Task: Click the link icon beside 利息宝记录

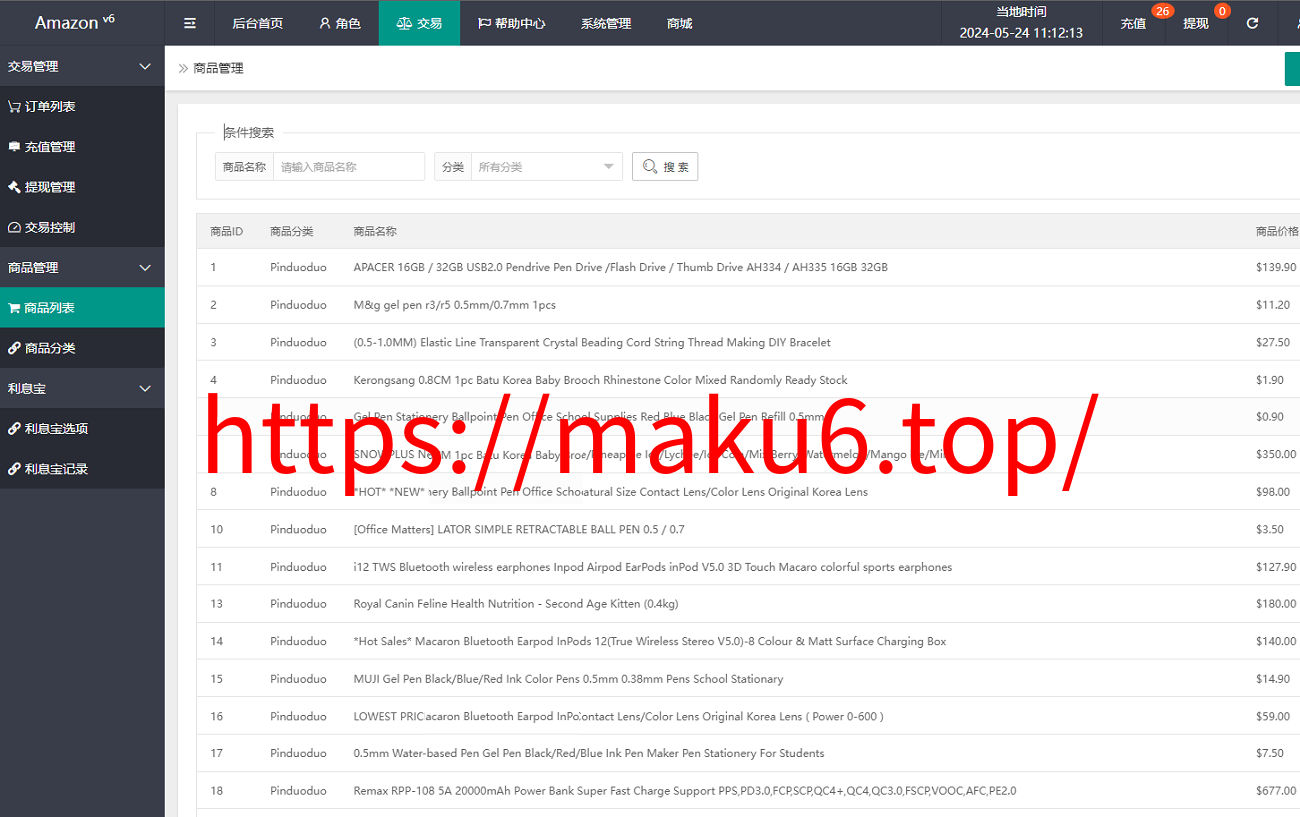Action: [x=14, y=468]
